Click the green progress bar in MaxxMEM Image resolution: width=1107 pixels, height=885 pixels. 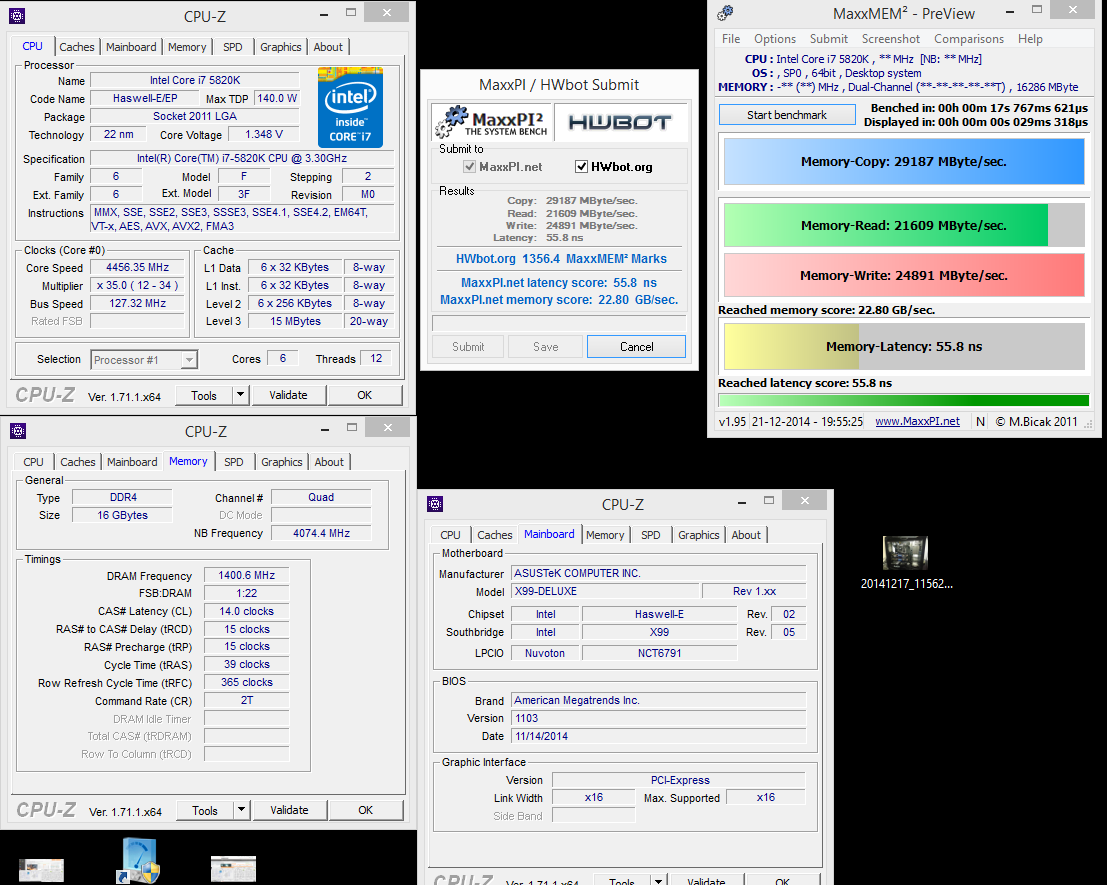[x=904, y=400]
